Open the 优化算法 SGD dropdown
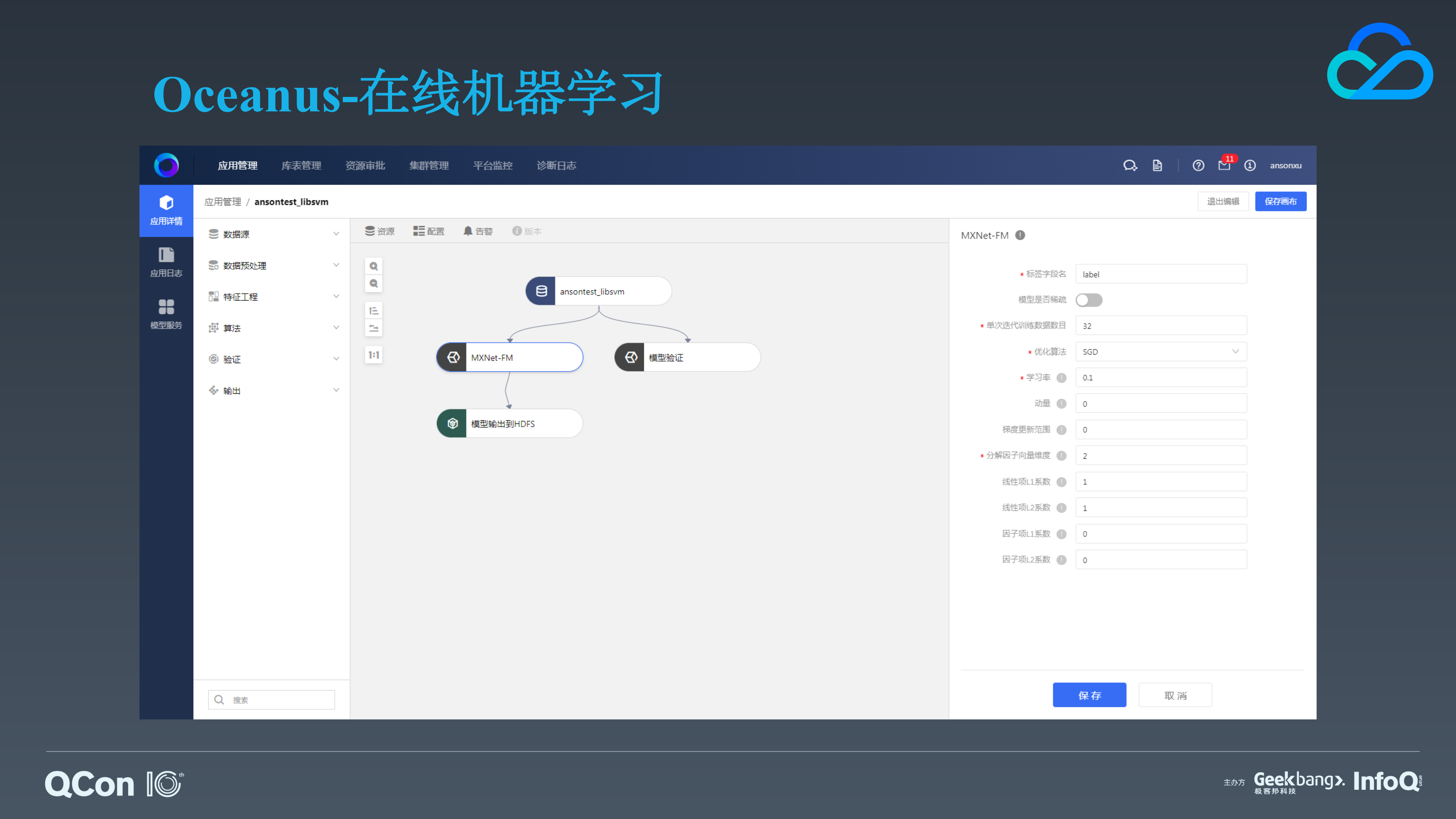Screen dimensions: 1456x819 pyautogui.click(x=1161, y=352)
